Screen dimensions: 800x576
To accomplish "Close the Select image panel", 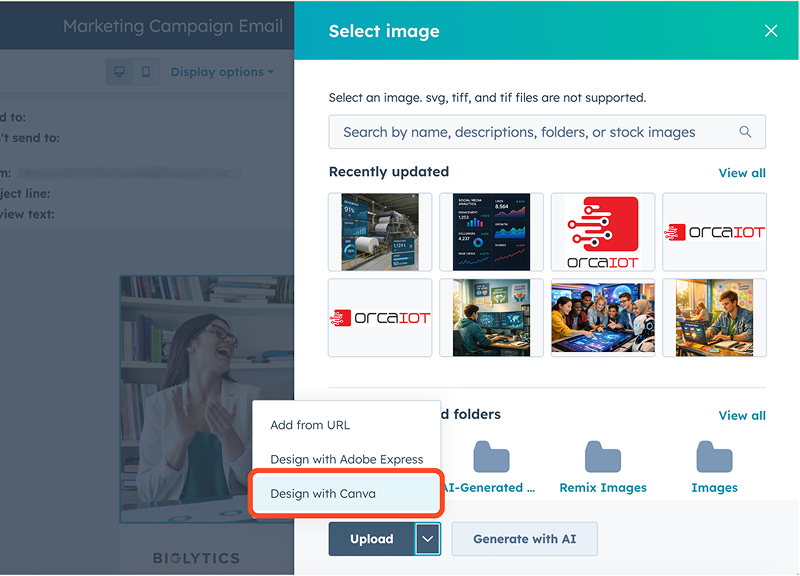I will pos(771,30).
